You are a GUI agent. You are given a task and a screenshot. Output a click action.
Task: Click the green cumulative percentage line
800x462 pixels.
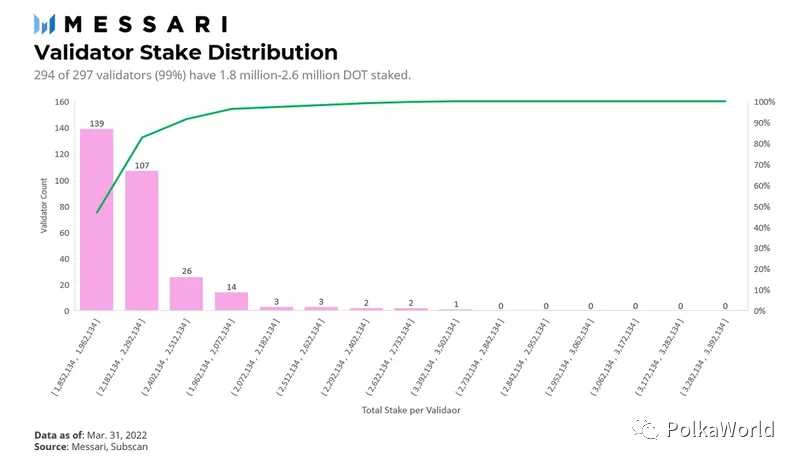tap(411, 102)
